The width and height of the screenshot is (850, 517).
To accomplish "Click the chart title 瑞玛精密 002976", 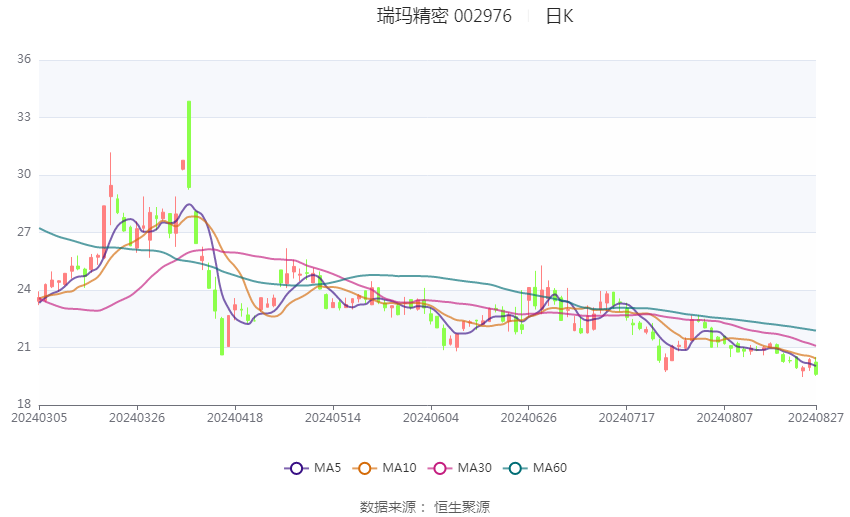I will (x=444, y=16).
